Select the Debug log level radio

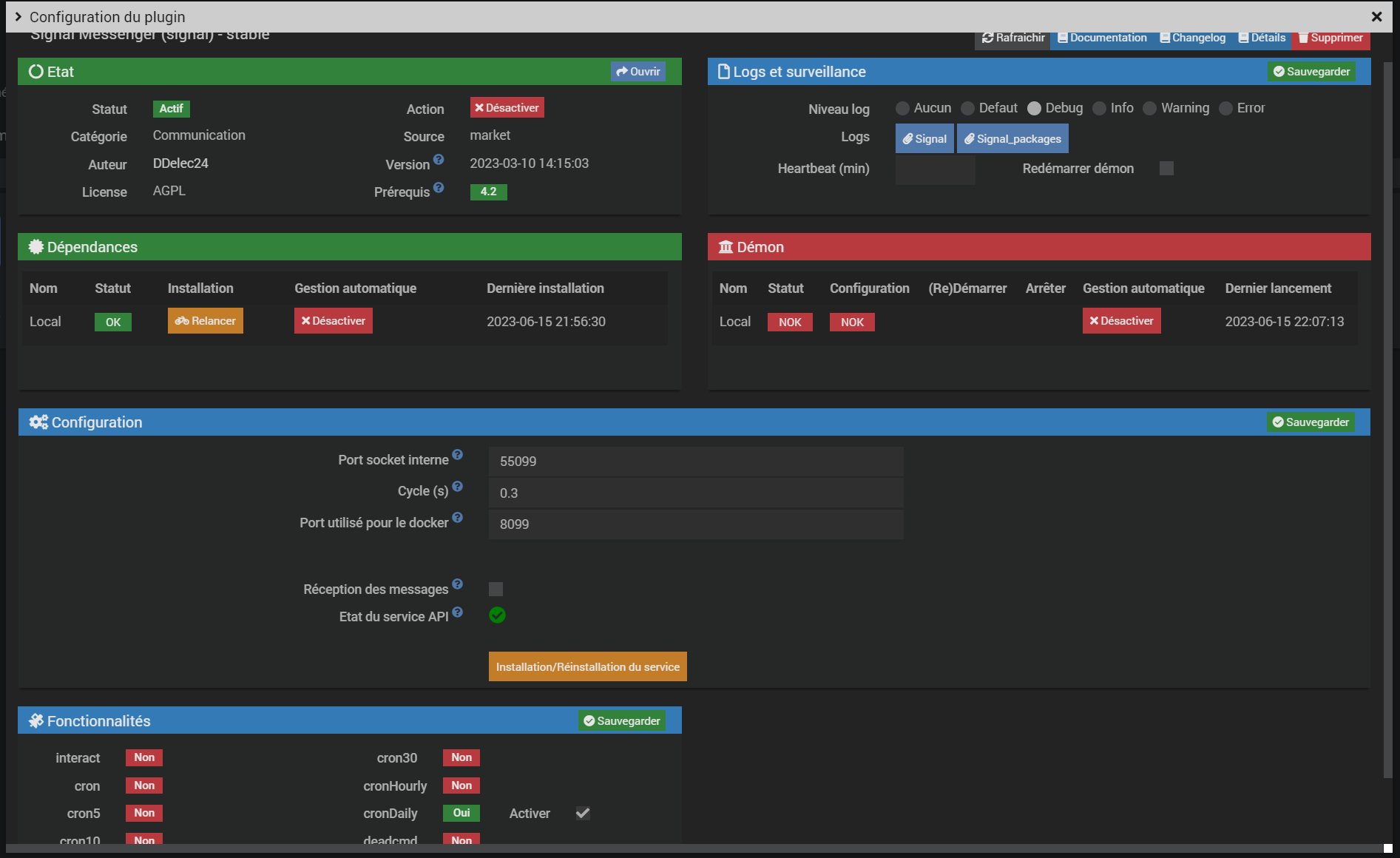tap(1034, 109)
